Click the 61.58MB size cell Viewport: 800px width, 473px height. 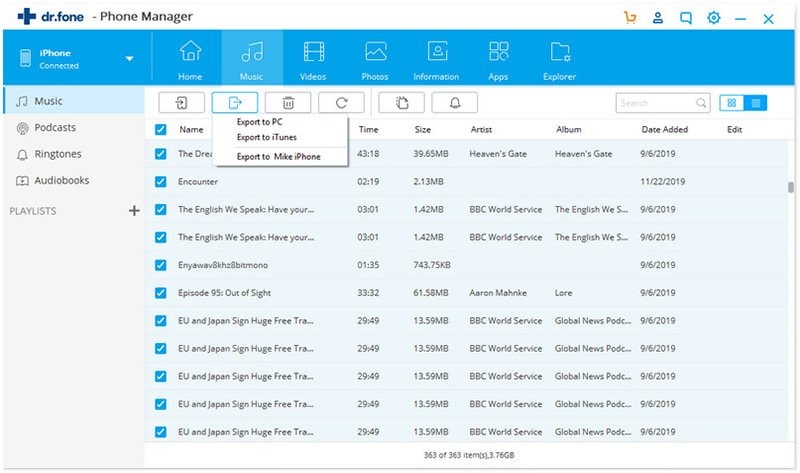pos(431,293)
